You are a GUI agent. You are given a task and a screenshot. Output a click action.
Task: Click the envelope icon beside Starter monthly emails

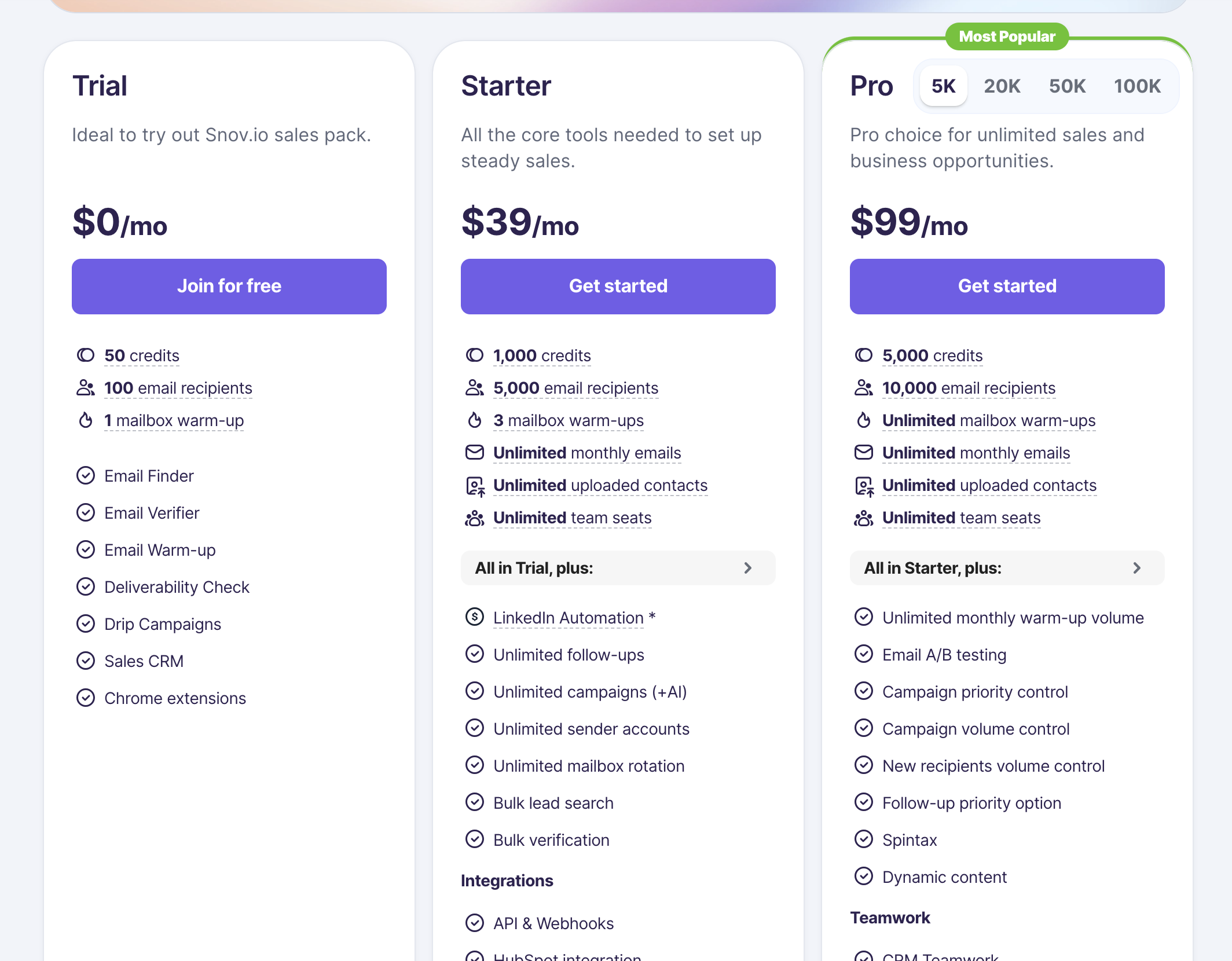474,452
